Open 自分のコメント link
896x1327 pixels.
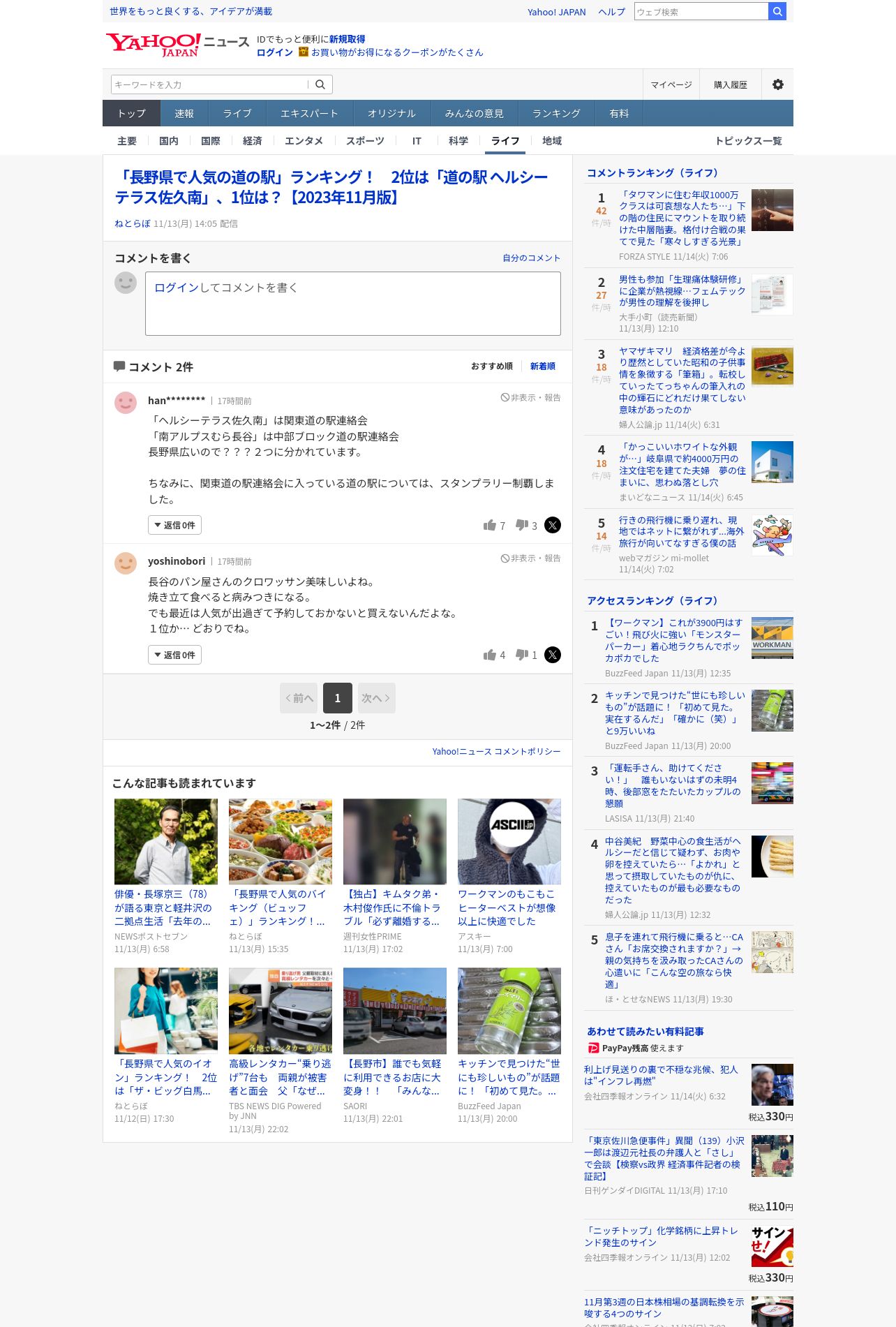[532, 258]
